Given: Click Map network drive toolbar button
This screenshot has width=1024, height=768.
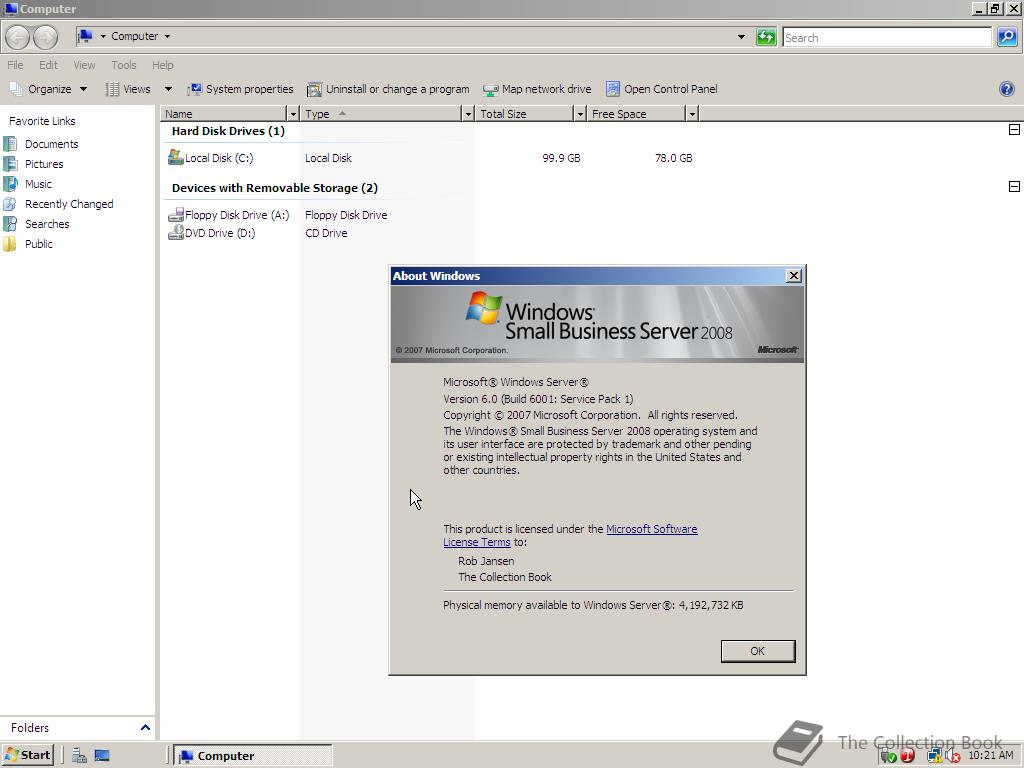Looking at the screenshot, I should [x=537, y=89].
